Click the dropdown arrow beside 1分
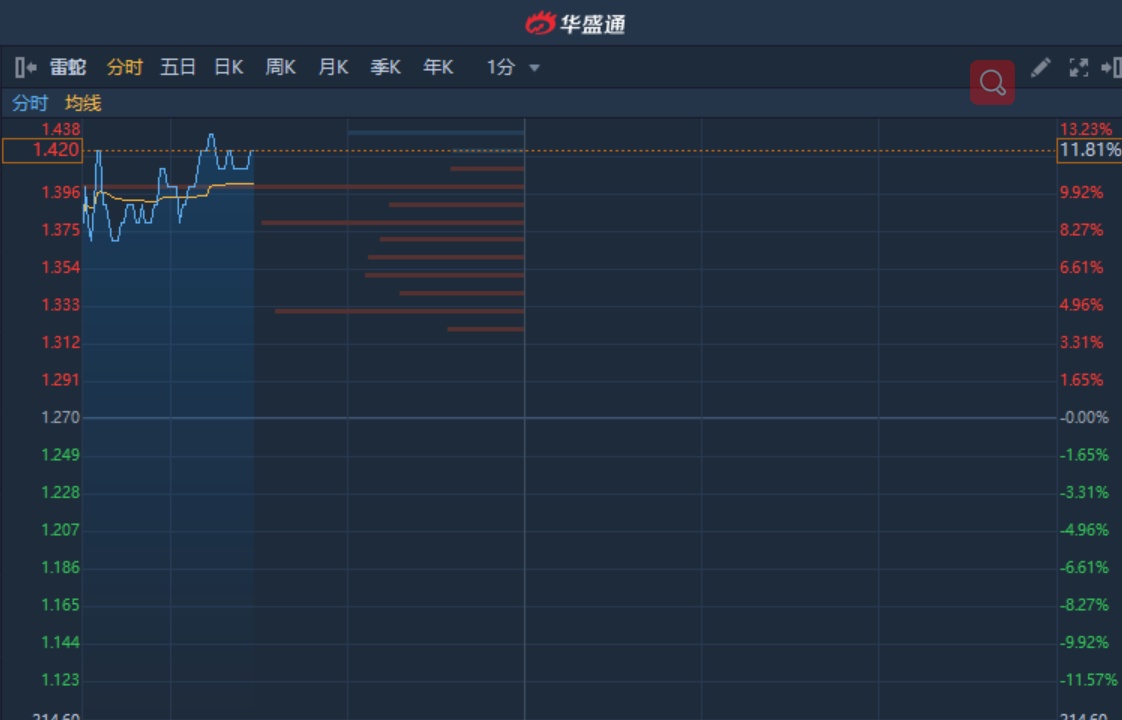1122x720 pixels. pyautogui.click(x=534, y=68)
